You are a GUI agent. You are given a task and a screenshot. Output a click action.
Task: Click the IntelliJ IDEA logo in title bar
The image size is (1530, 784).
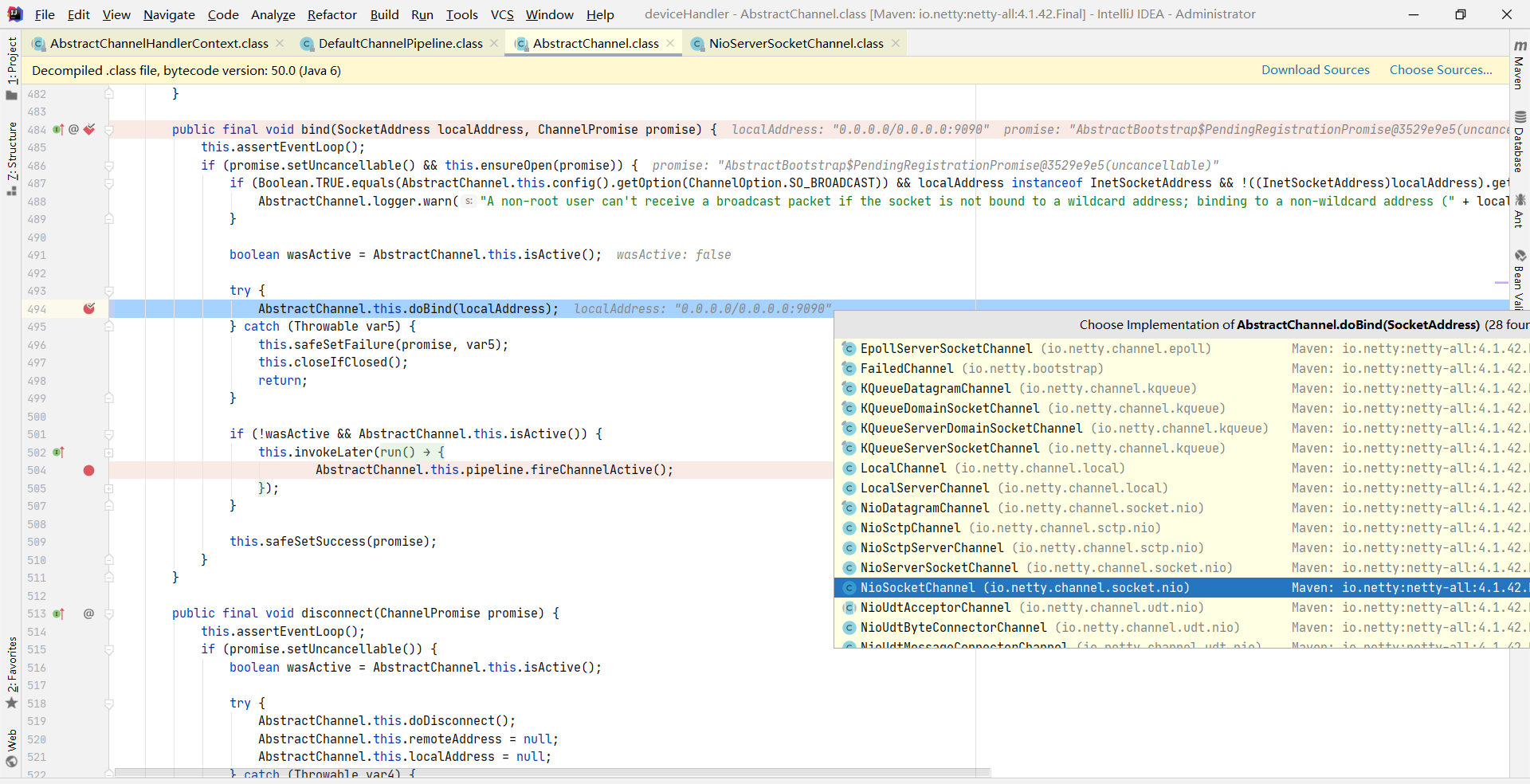pyautogui.click(x=14, y=14)
